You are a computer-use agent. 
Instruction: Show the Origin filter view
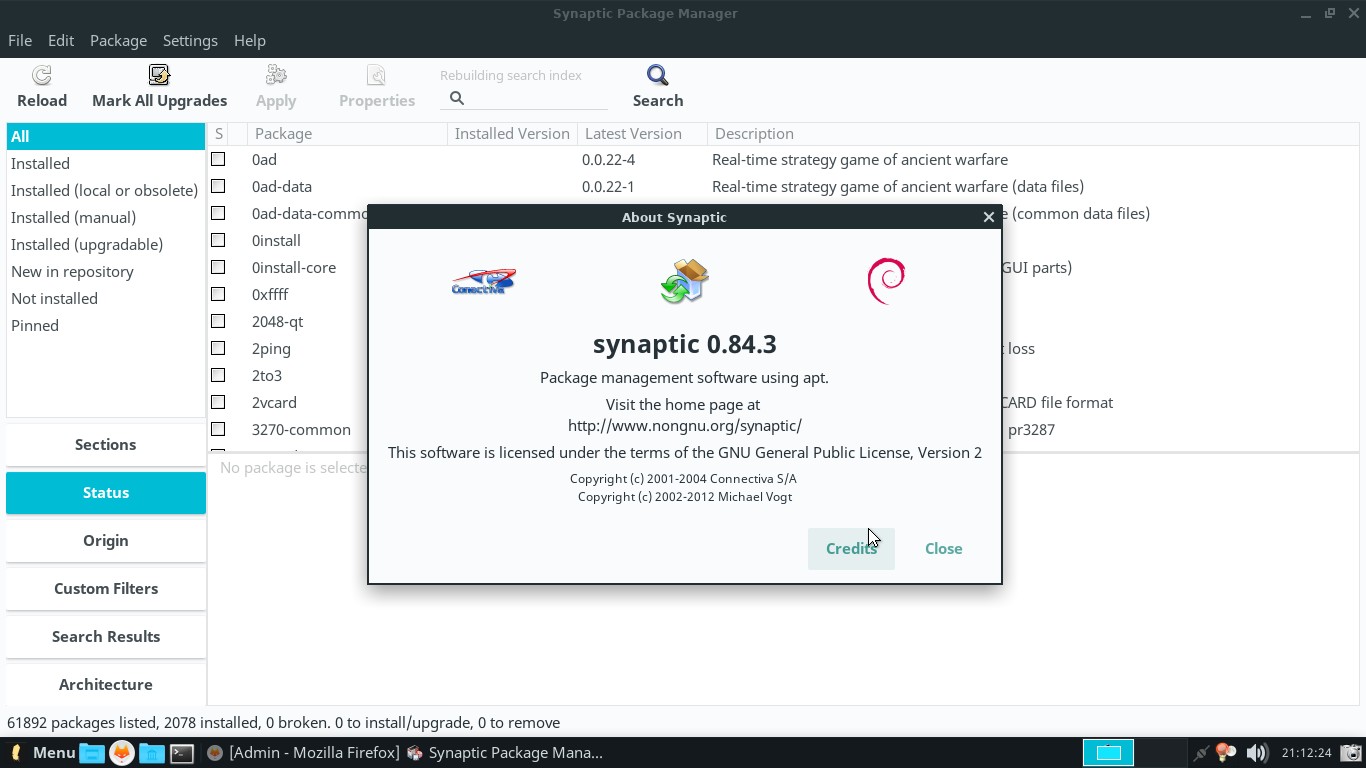(106, 541)
